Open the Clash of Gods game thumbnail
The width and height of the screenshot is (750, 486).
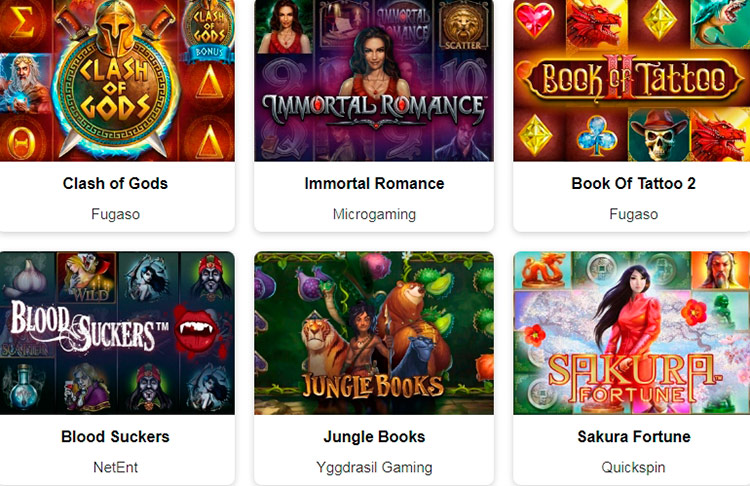[x=117, y=80]
